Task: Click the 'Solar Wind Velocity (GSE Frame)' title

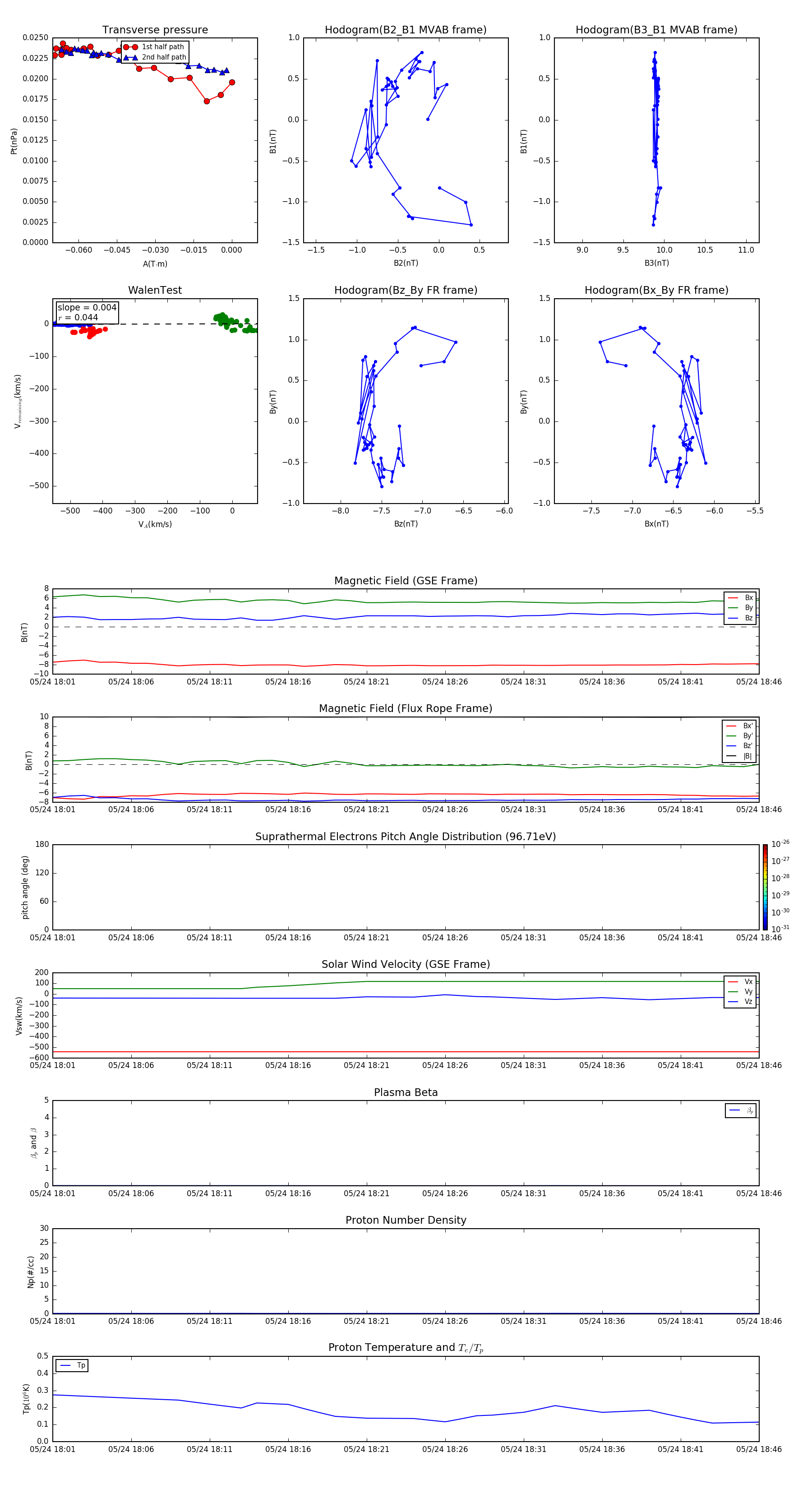Action: [x=406, y=965]
